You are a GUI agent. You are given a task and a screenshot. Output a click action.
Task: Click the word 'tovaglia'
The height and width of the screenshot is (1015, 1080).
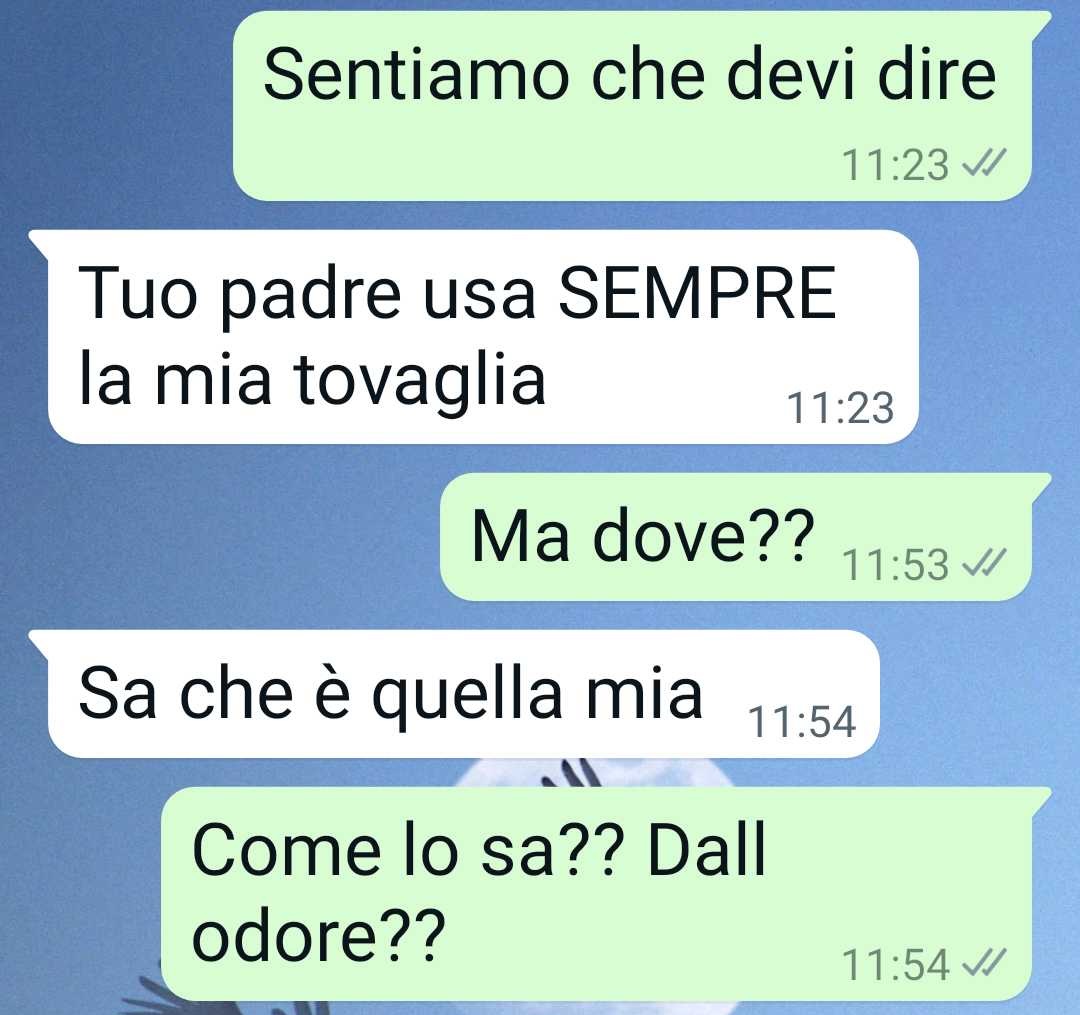click(419, 381)
